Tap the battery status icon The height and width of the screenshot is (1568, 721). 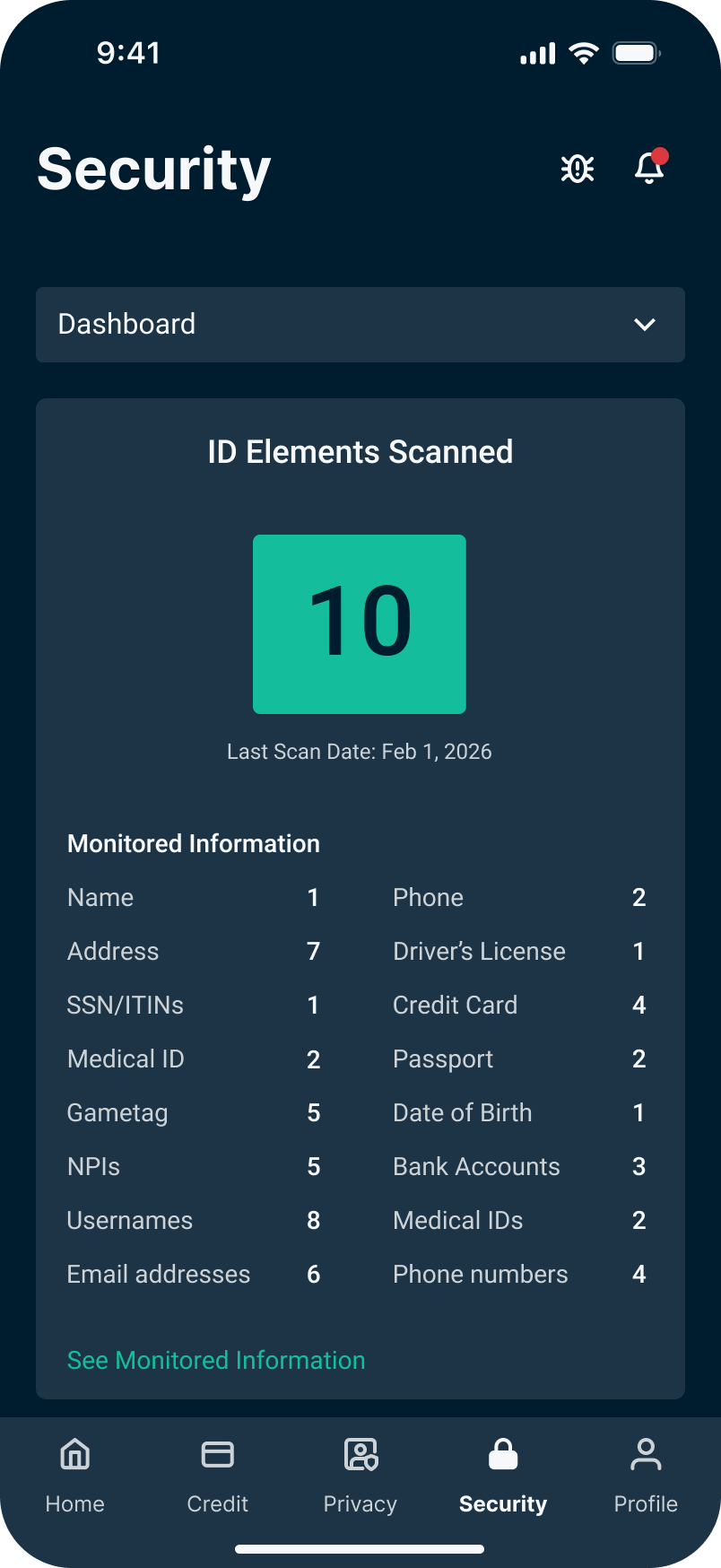pos(636,54)
